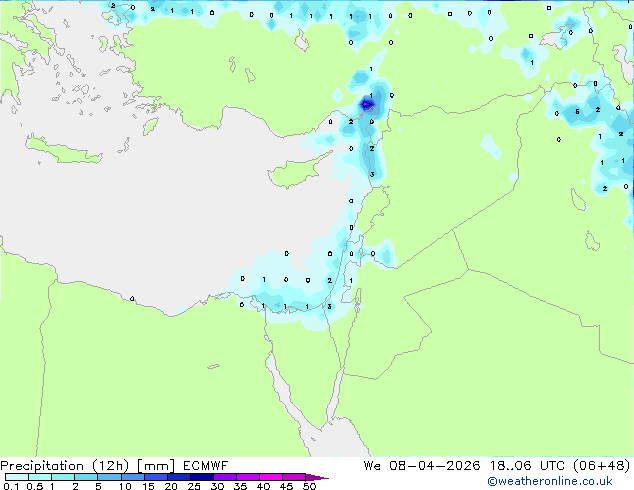Click the over-50 mm arrow tip of legend
The image size is (634, 490).
(317, 477)
